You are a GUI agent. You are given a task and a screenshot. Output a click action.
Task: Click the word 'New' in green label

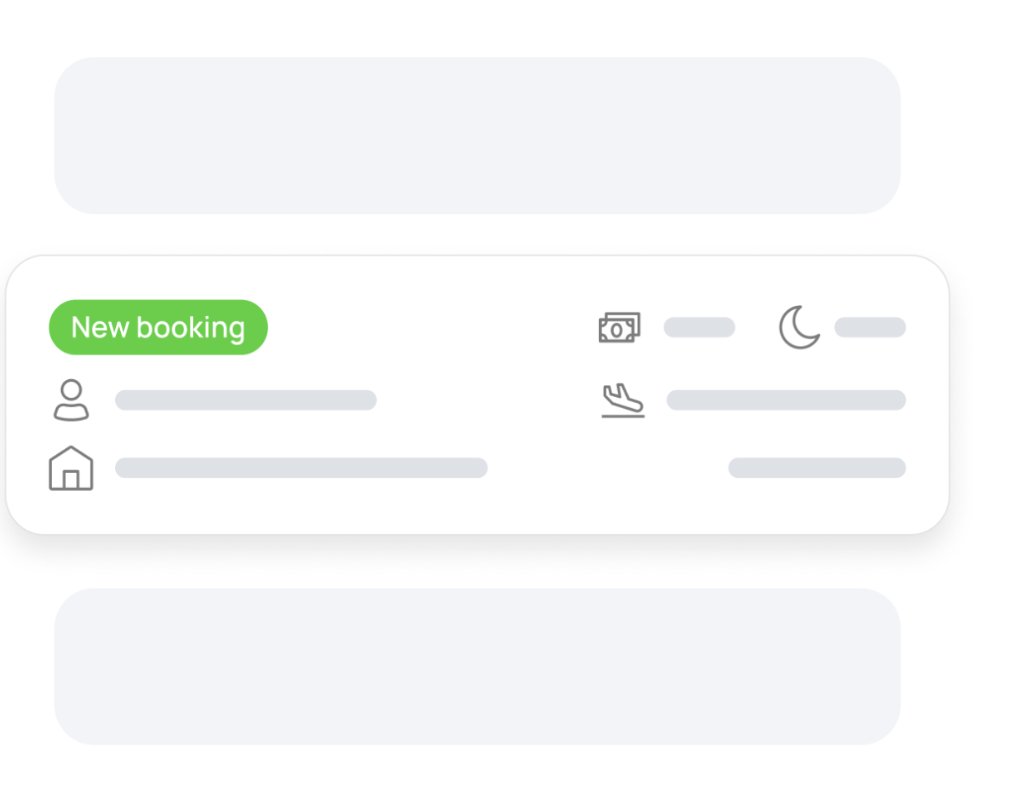point(100,327)
